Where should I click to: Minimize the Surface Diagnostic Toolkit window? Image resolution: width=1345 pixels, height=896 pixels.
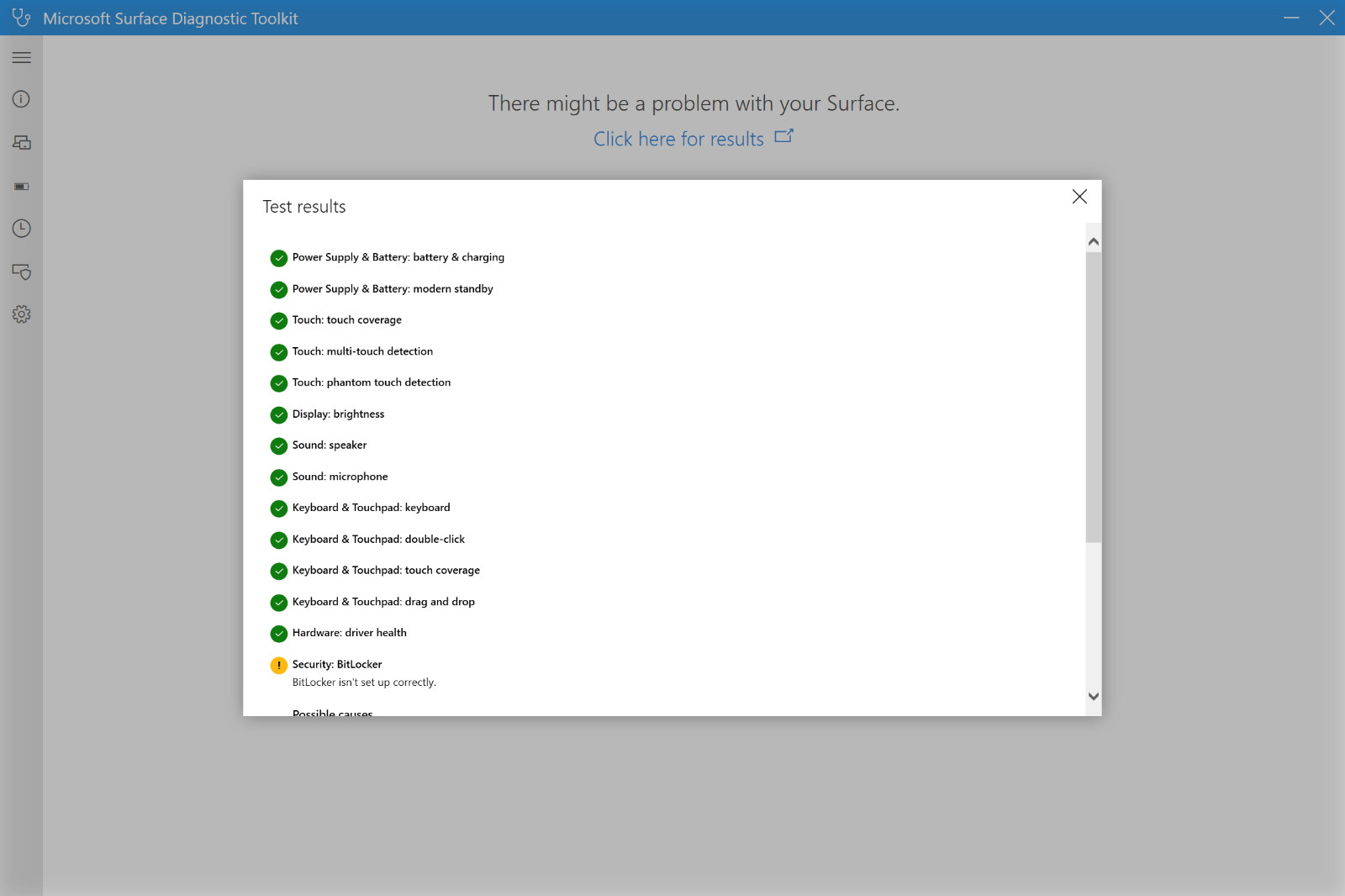[1291, 18]
